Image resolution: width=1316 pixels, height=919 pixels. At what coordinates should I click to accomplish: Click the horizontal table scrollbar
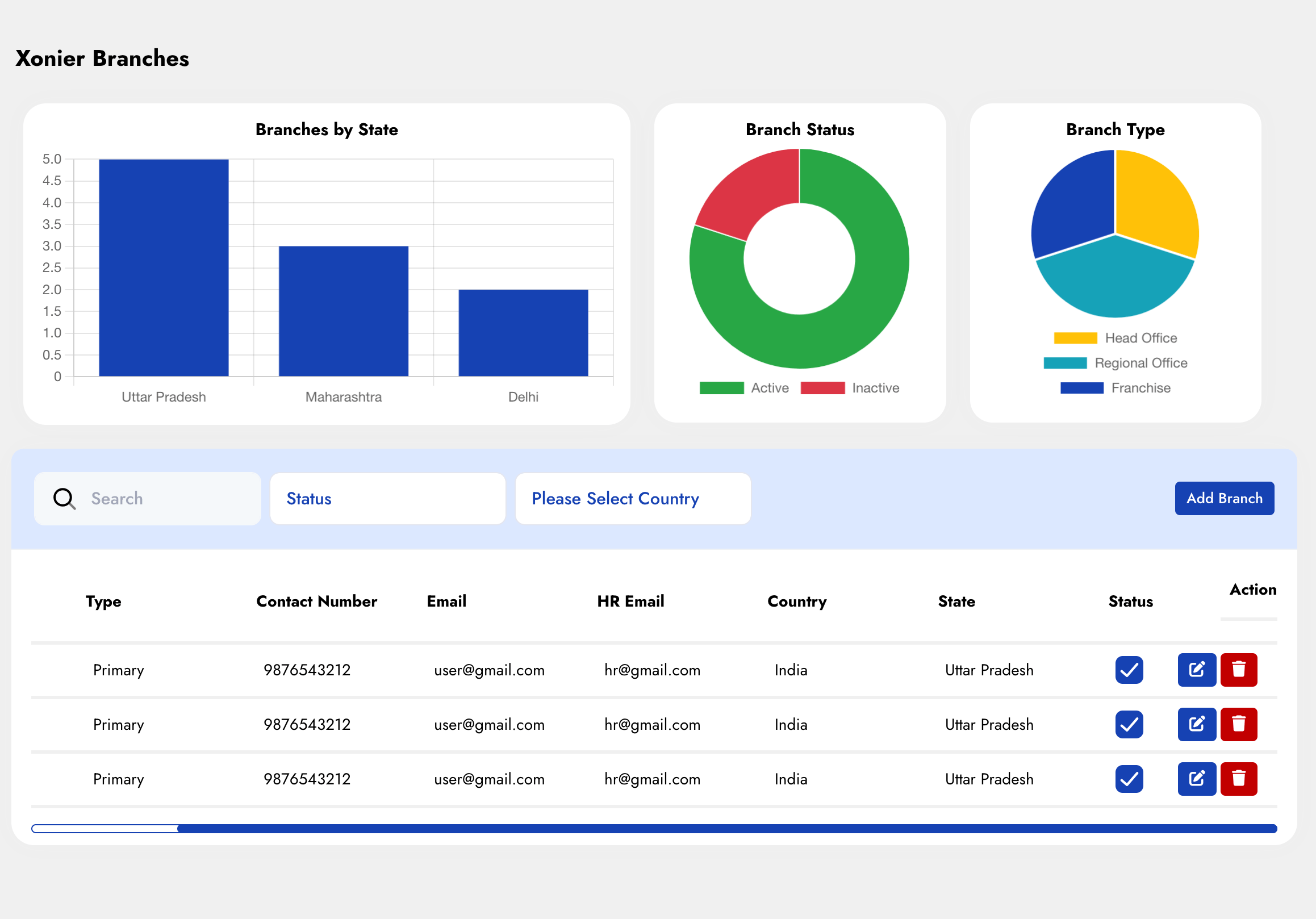click(x=726, y=829)
